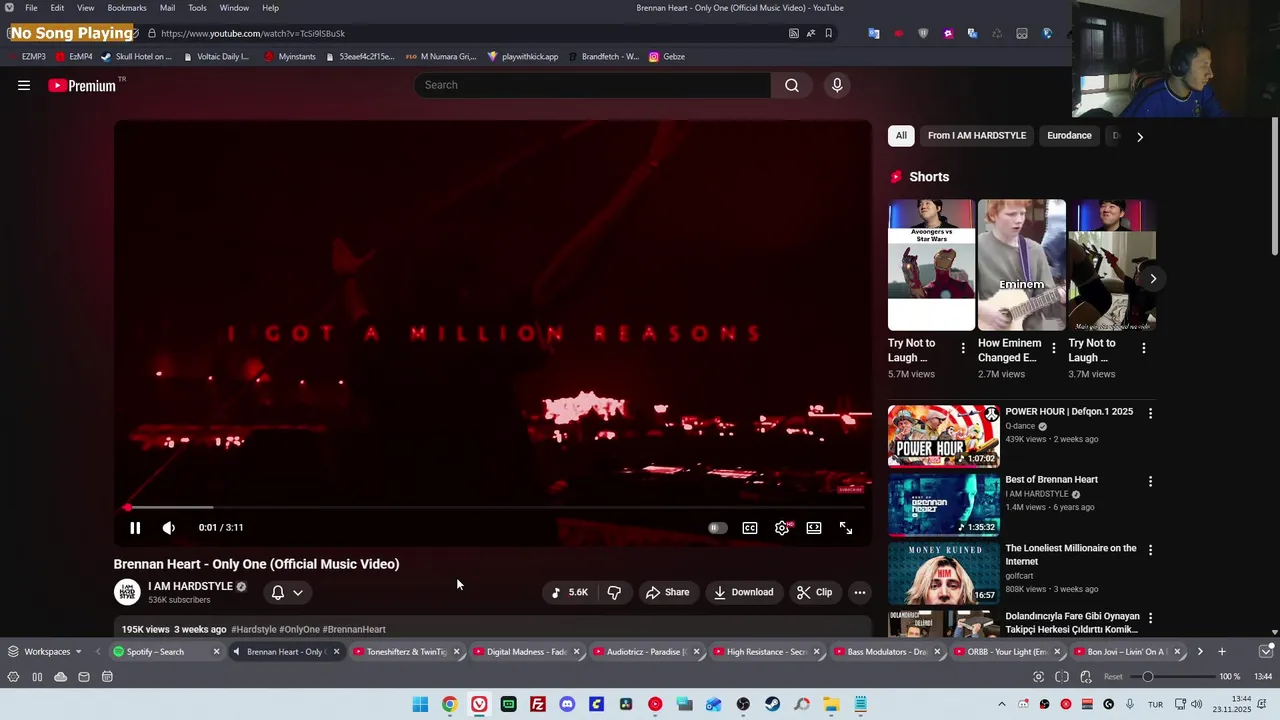Open the Workspaces dropdown

45,652
